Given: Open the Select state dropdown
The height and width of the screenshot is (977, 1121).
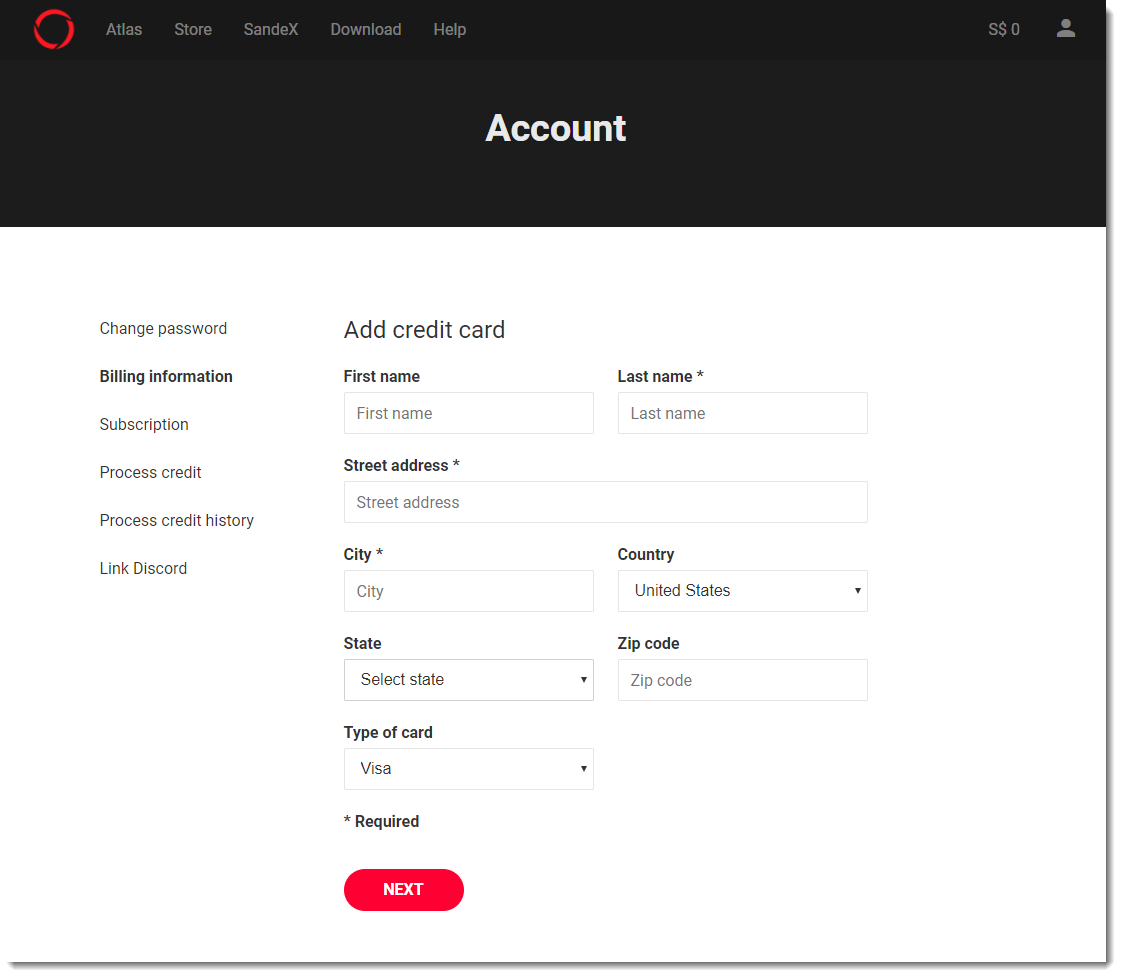Looking at the screenshot, I should (468, 680).
